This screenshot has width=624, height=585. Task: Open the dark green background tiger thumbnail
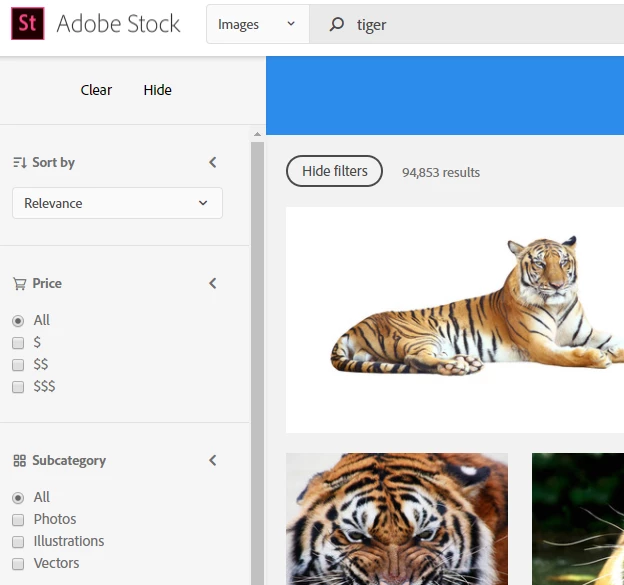pyautogui.click(x=578, y=519)
